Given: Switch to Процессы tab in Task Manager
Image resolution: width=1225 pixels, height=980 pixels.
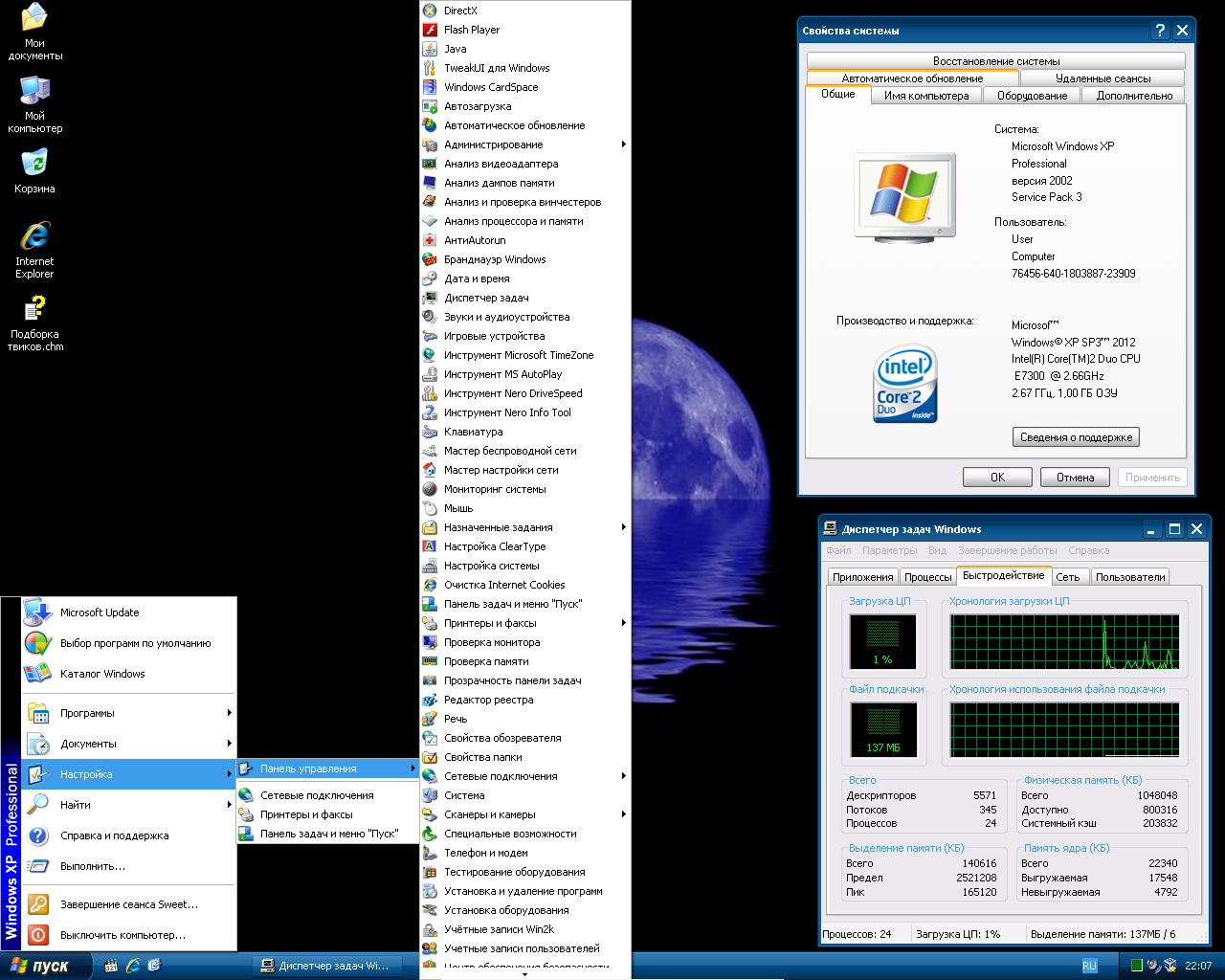Looking at the screenshot, I should click(928, 577).
